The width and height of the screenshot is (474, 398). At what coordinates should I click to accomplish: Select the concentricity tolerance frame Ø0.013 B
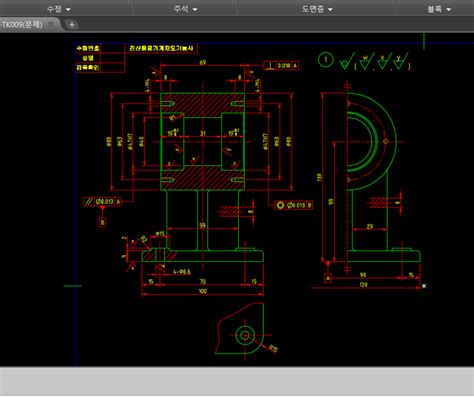tap(294, 205)
